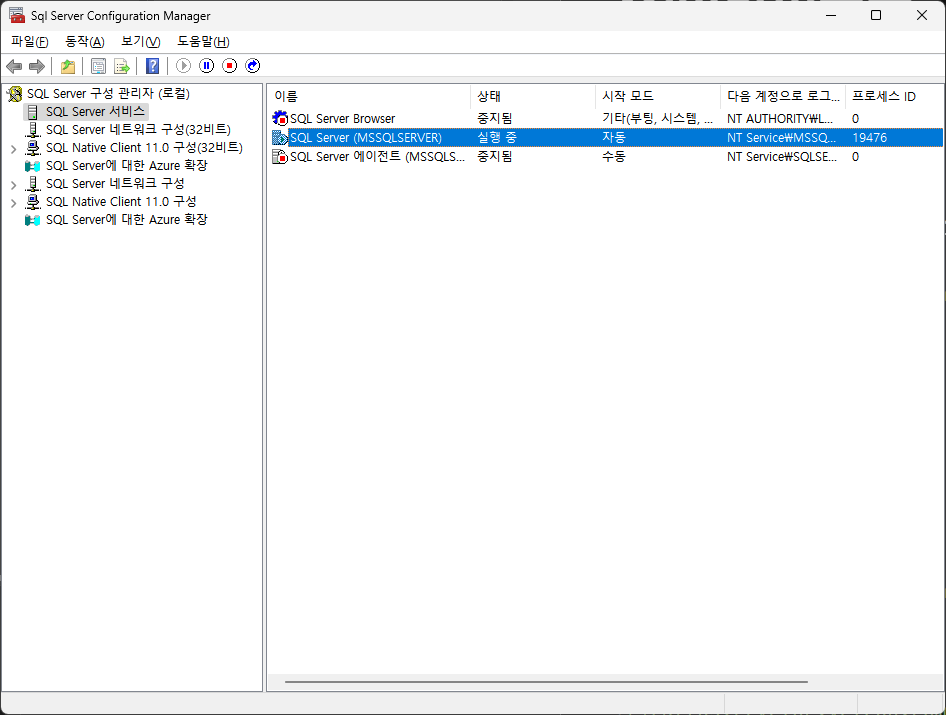Image resolution: width=946 pixels, height=715 pixels.
Task: Select SQL Server 서비스 tree item
Action: pyautogui.click(x=95, y=112)
